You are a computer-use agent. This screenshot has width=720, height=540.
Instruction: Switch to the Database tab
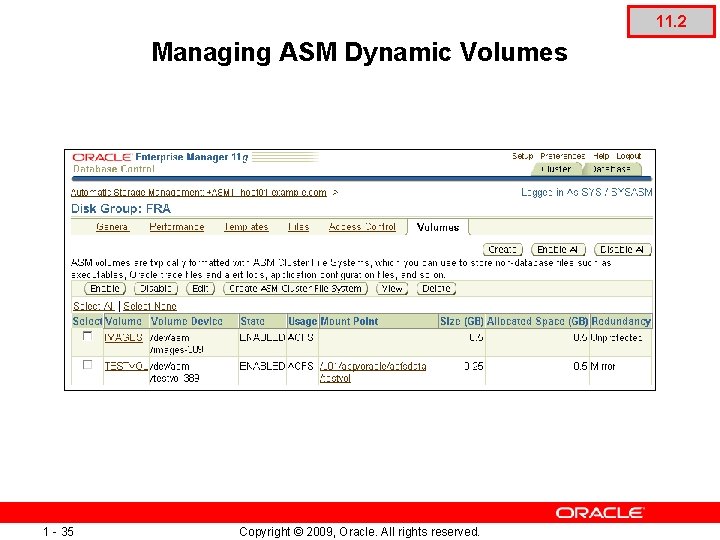click(x=612, y=169)
